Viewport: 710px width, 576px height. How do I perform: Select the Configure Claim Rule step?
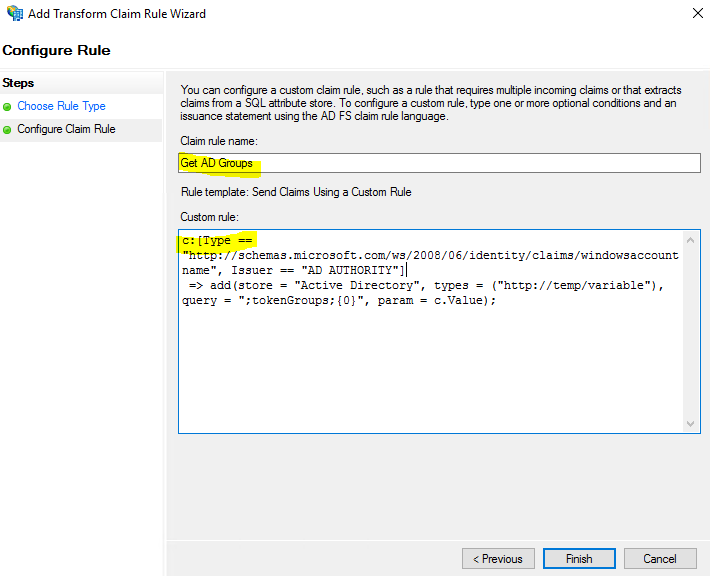66,130
